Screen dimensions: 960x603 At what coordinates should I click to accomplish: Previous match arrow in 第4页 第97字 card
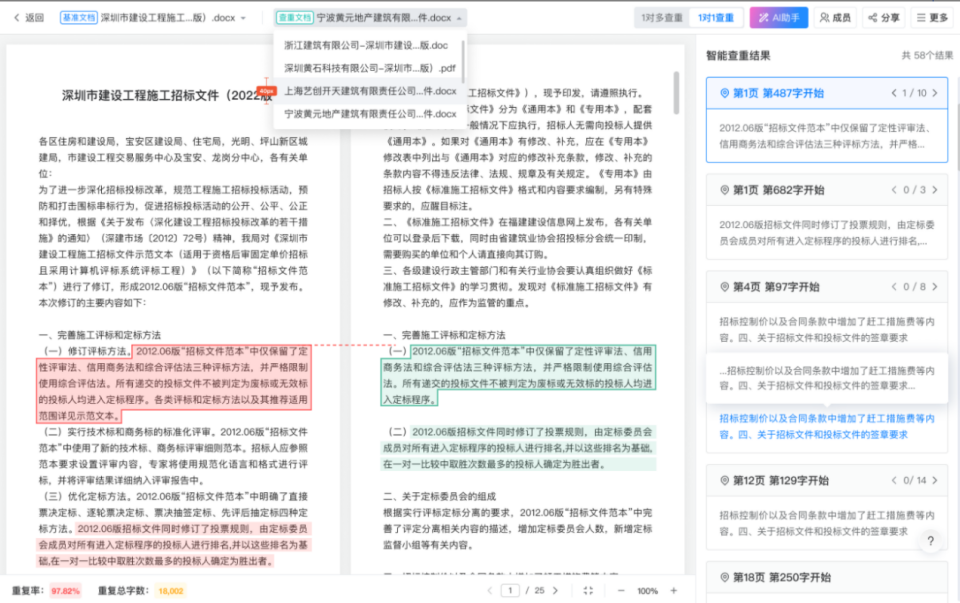pos(894,287)
